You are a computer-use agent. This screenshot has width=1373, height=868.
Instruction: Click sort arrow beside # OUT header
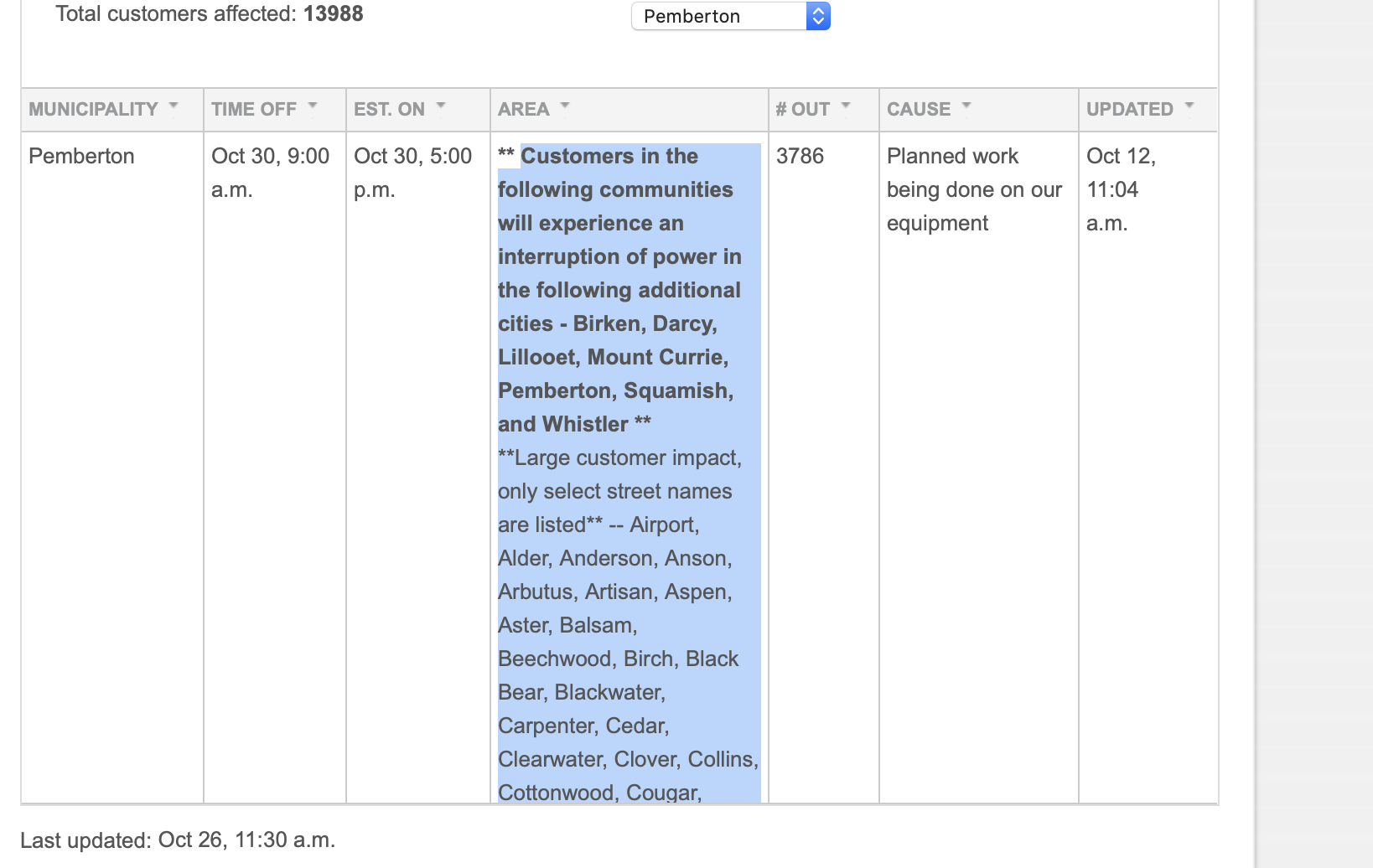(x=846, y=106)
